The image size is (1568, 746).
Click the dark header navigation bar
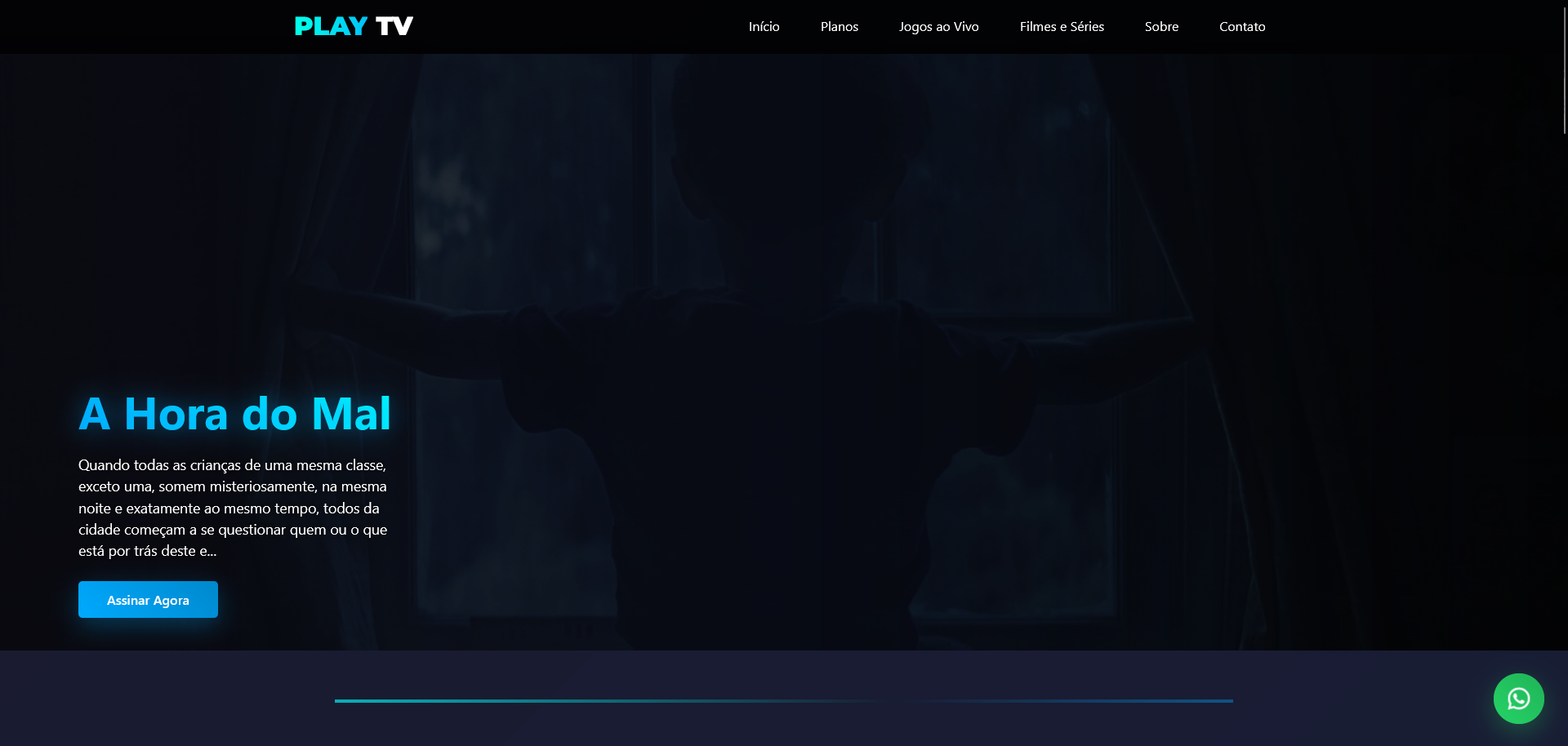[572, 26]
